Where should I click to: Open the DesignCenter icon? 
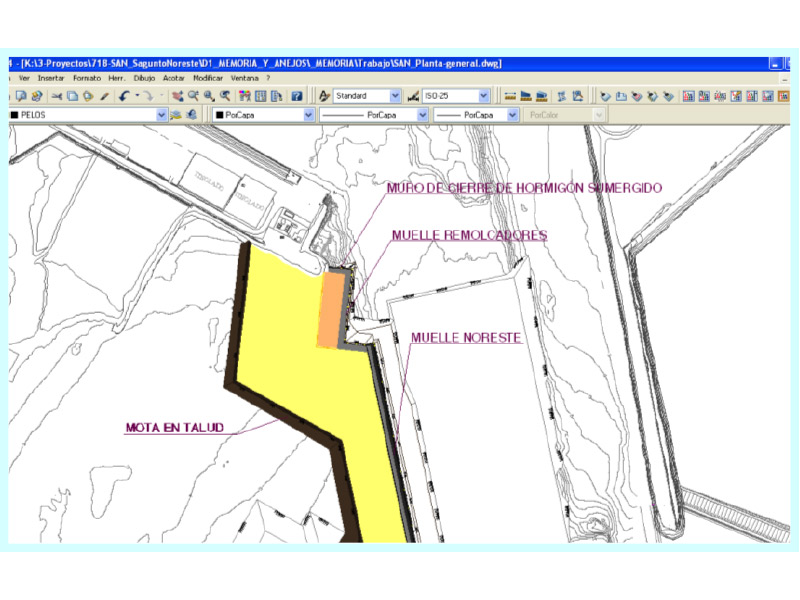pos(261,96)
